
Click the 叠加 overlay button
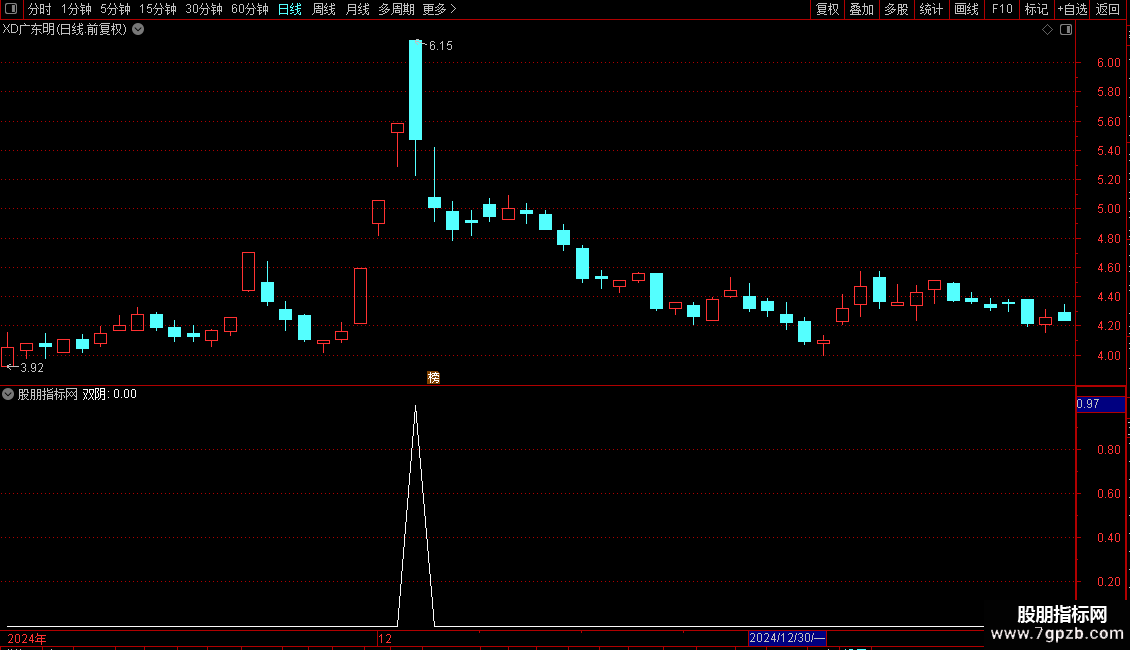tap(861, 9)
